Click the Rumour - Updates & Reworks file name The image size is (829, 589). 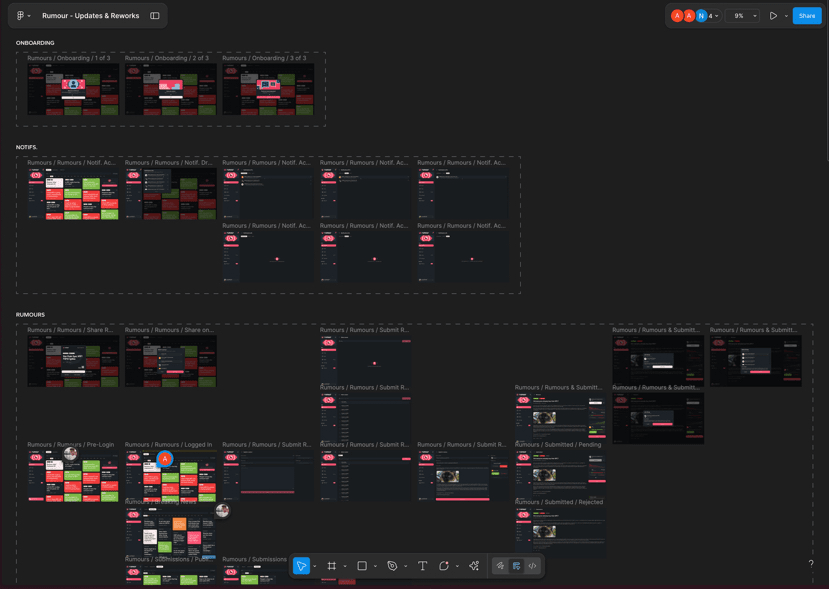[x=91, y=16]
